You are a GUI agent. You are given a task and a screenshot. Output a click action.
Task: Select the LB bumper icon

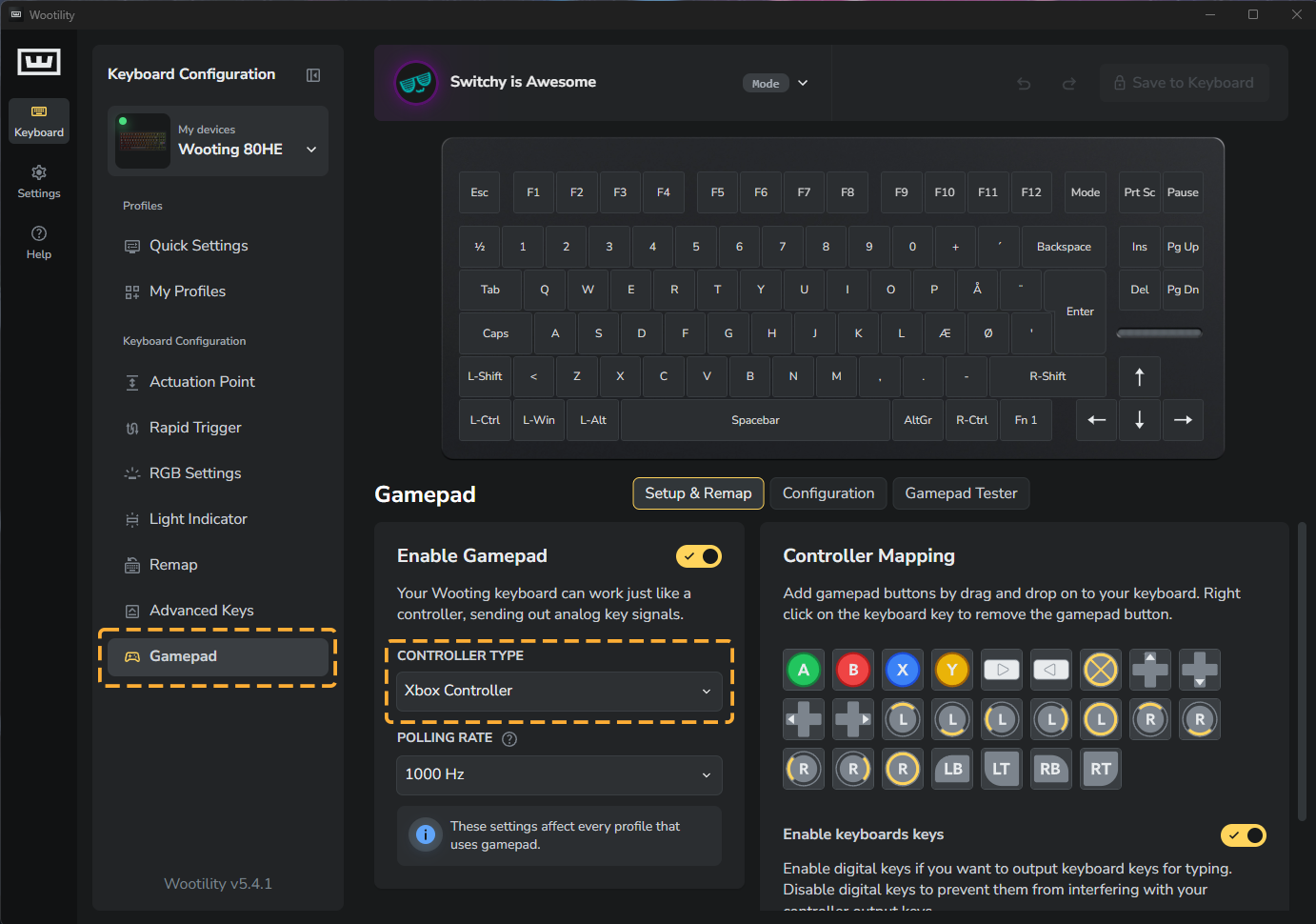952,769
